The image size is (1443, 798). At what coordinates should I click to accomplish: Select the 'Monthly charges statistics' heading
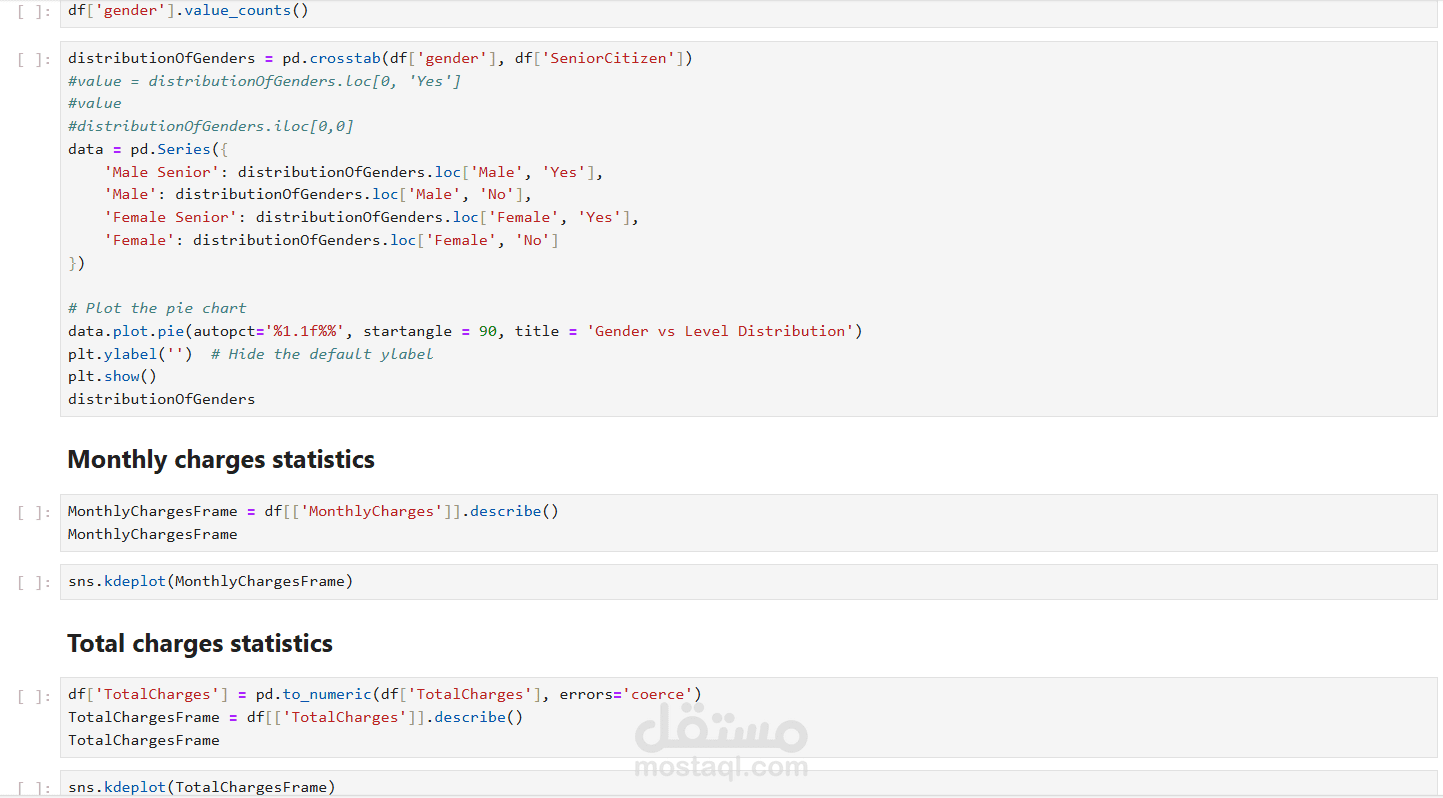pos(221,460)
